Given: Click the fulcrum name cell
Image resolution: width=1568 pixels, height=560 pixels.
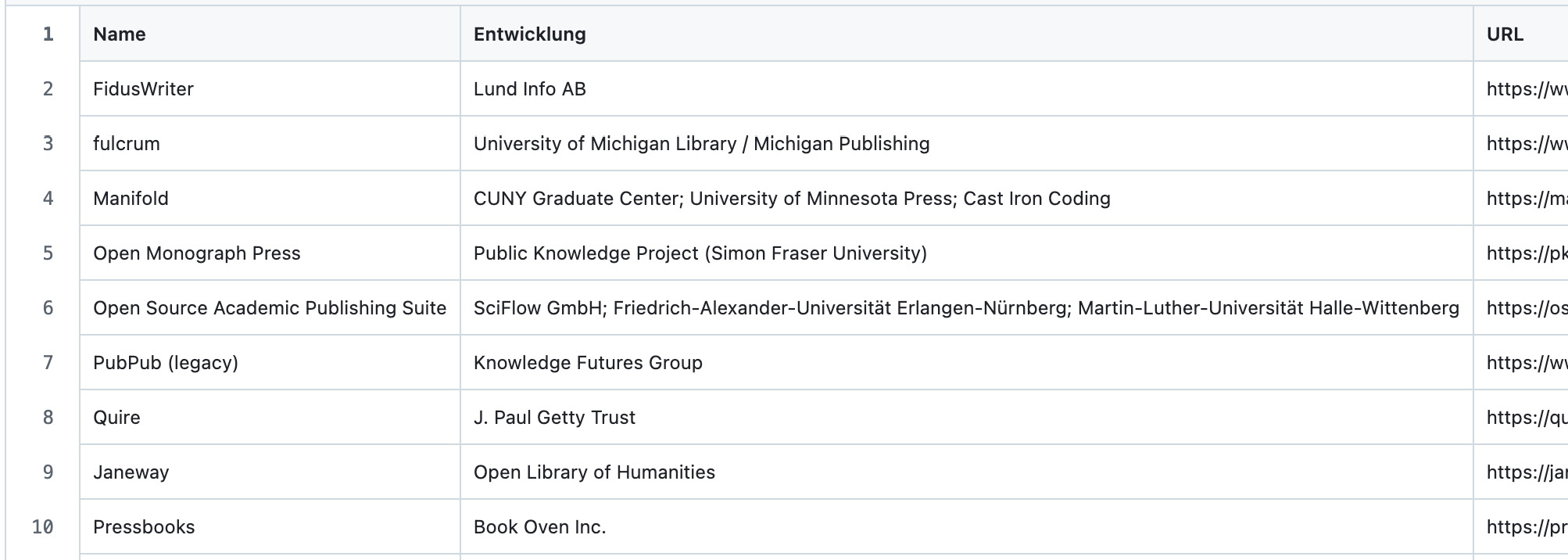Looking at the screenshot, I should [x=127, y=144].
